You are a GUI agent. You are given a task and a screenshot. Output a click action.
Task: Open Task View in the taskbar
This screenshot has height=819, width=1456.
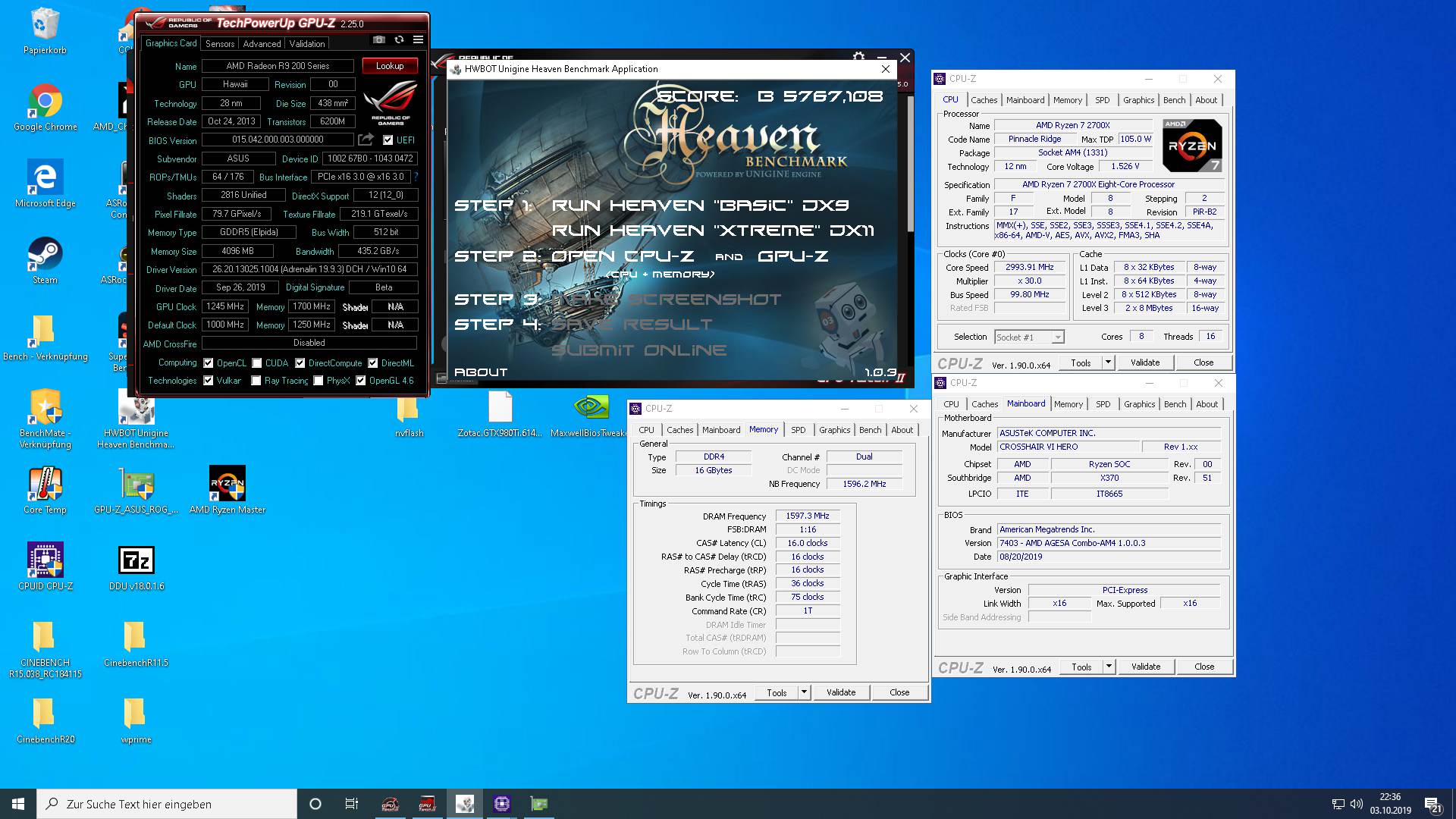click(352, 804)
